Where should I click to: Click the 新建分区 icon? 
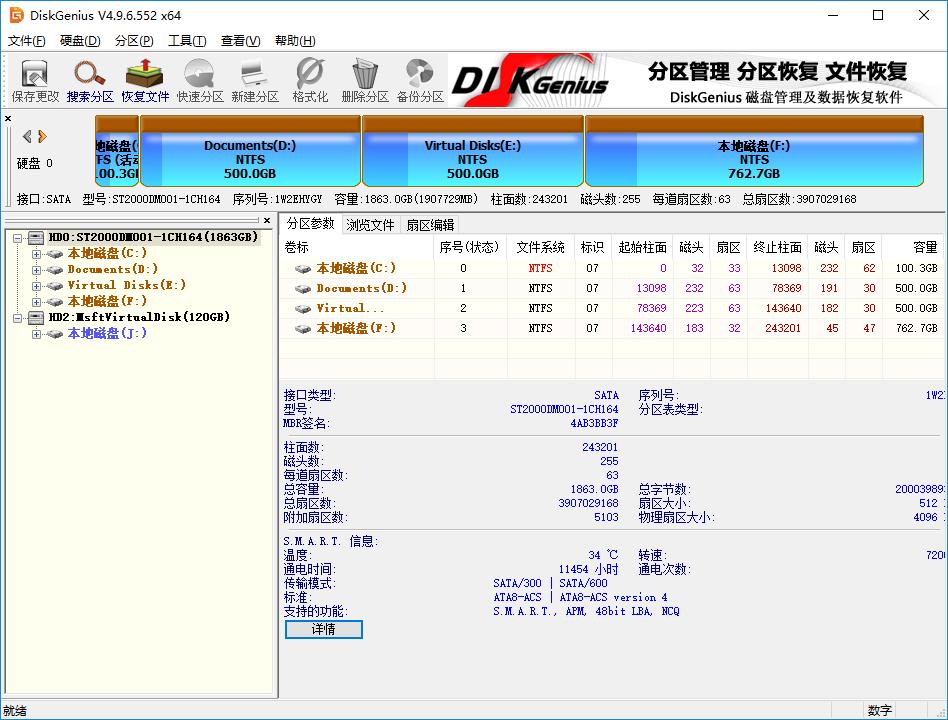[254, 80]
